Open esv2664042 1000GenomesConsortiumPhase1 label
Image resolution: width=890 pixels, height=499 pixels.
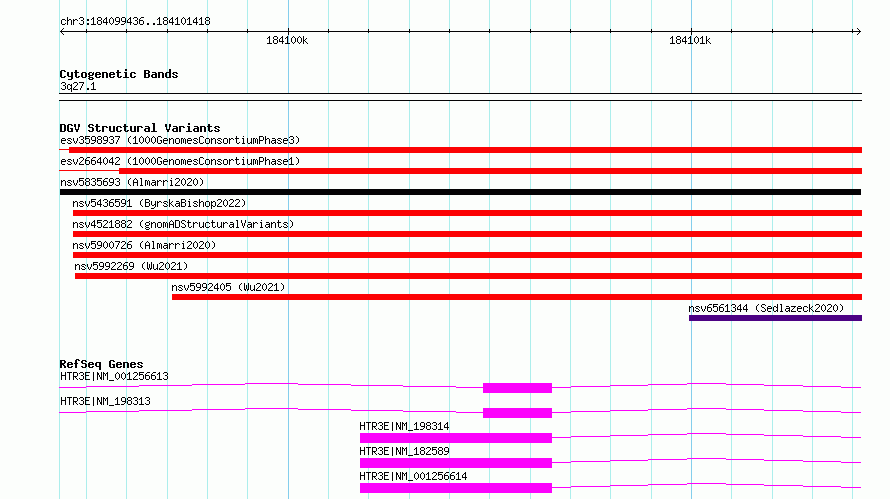coord(180,161)
